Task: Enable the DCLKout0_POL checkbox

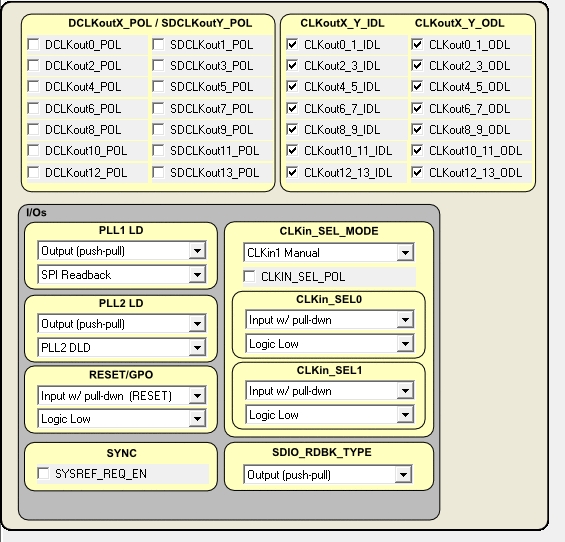Action: click(x=34, y=45)
